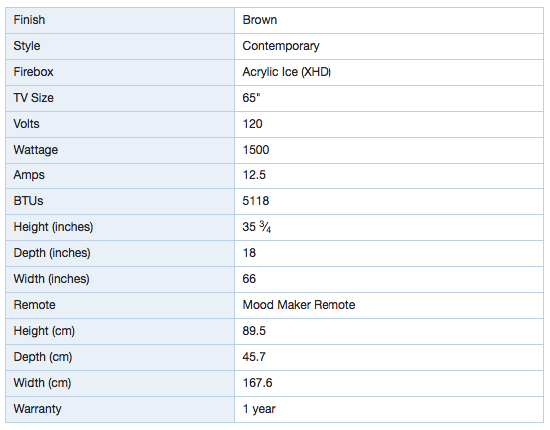
Task: Select the '66' width value
Action: [249, 279]
